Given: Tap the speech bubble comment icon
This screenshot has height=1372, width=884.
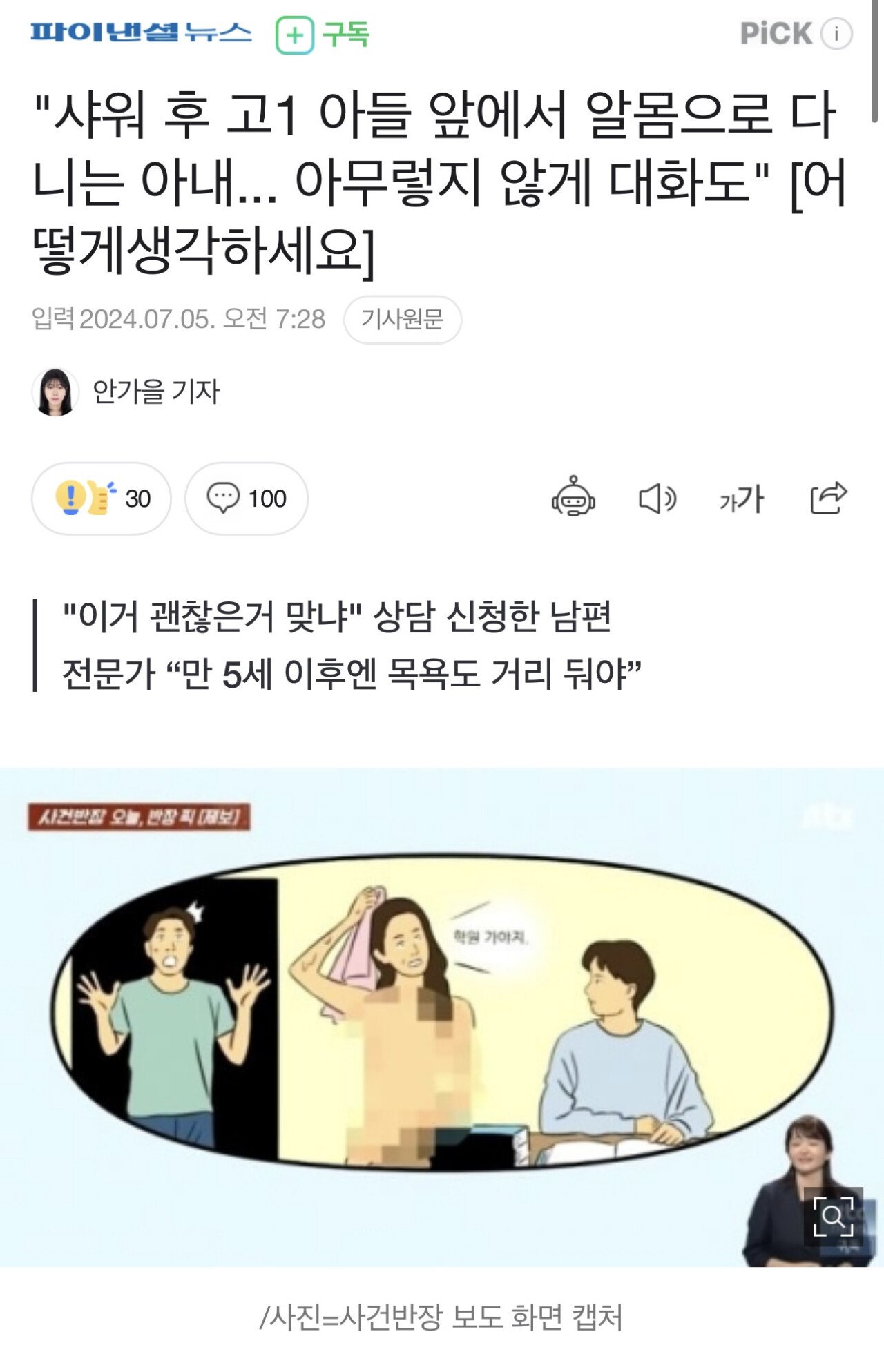Looking at the screenshot, I should pos(223,498).
